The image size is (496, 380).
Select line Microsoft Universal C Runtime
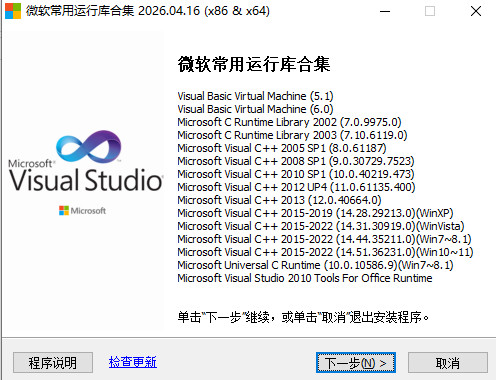(315, 265)
